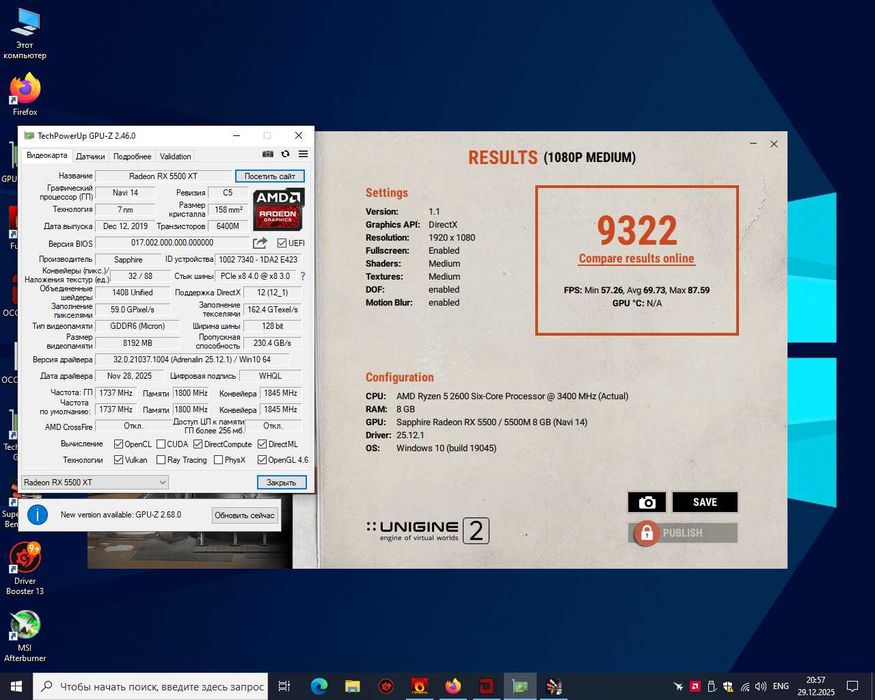Refresh GPU-Z data with the refresh icon
The height and width of the screenshot is (700, 875).
click(x=285, y=154)
